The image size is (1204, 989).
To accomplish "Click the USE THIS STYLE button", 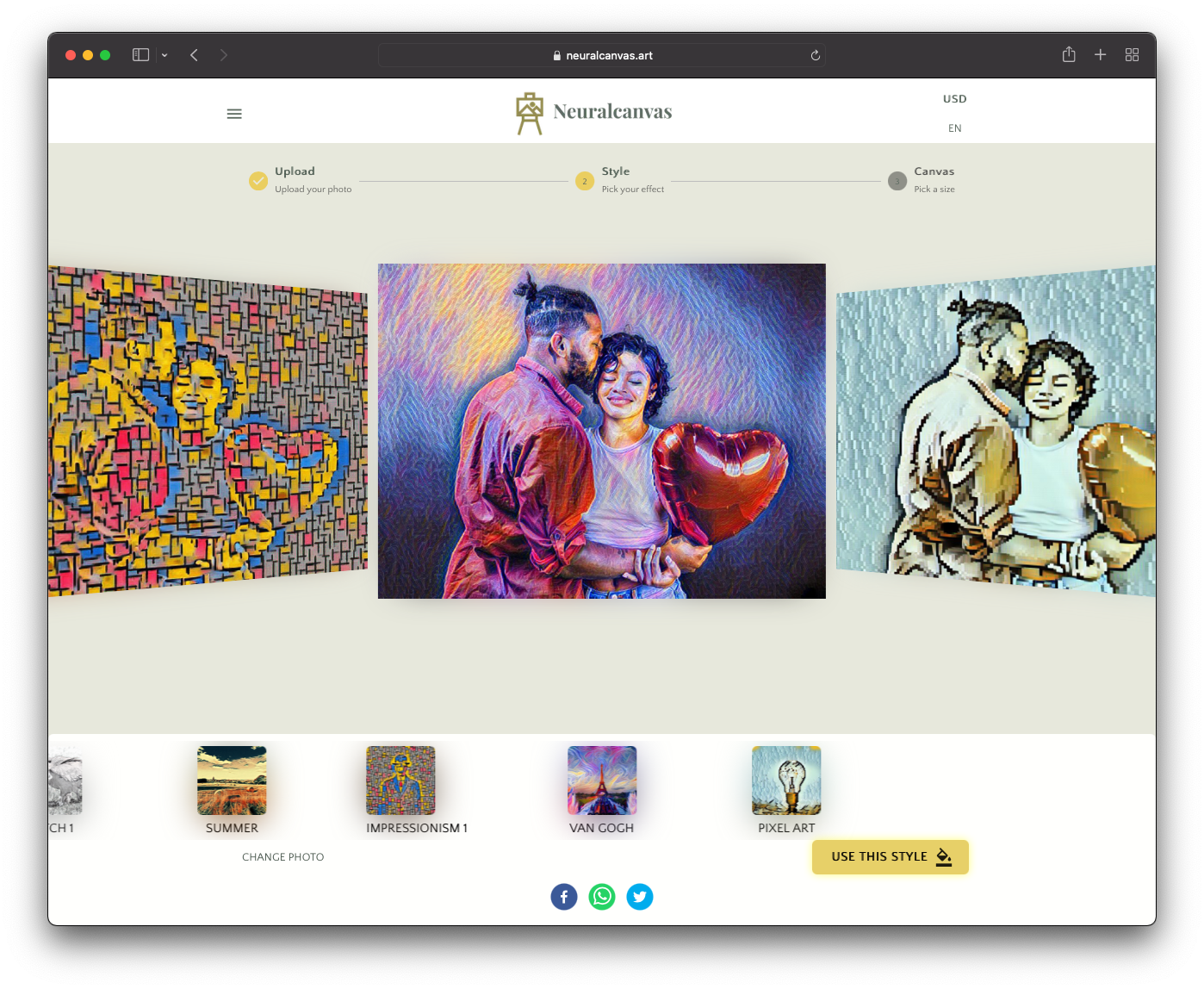I will (x=890, y=856).
